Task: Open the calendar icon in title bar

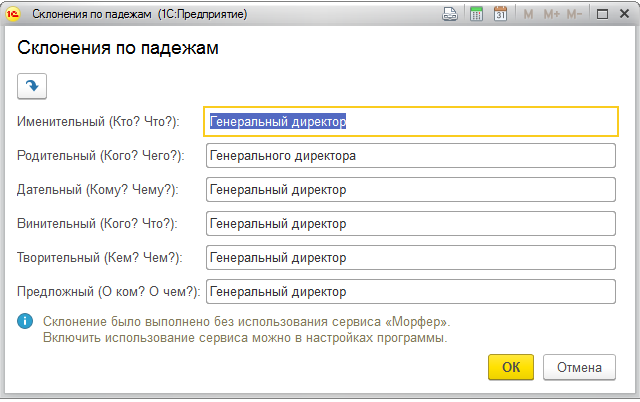Action: tap(500, 14)
